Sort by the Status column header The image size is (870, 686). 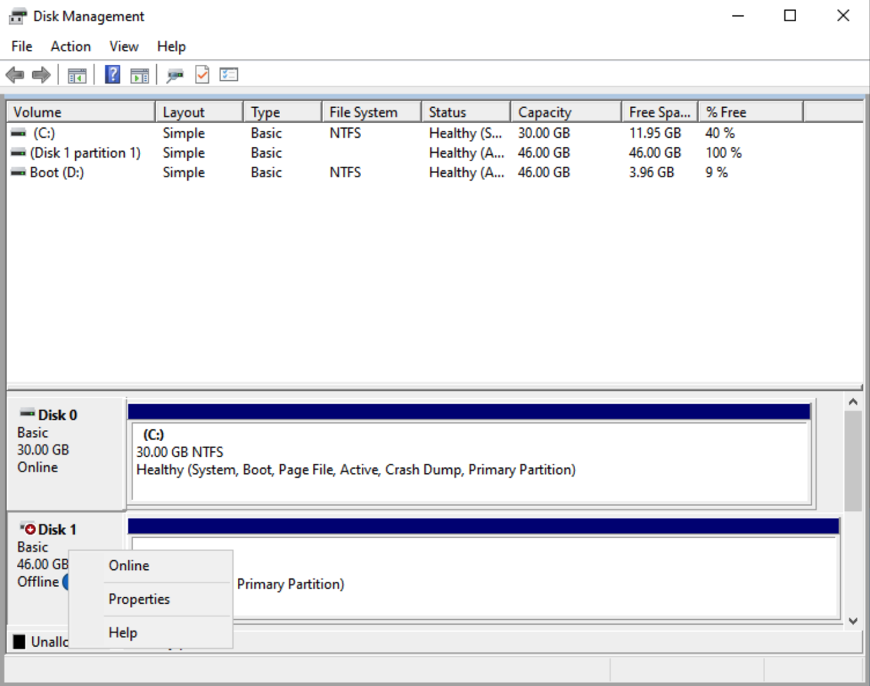(466, 112)
